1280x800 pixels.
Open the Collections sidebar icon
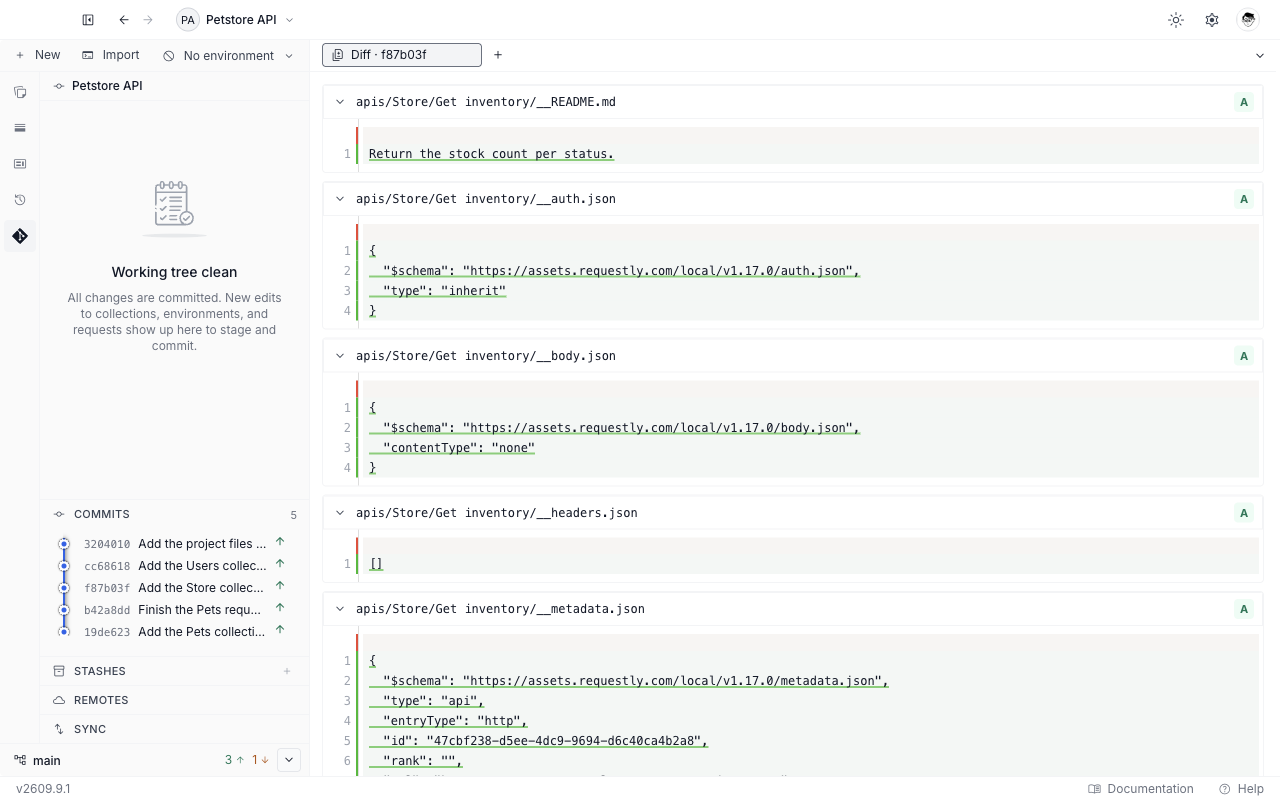tap(20, 92)
